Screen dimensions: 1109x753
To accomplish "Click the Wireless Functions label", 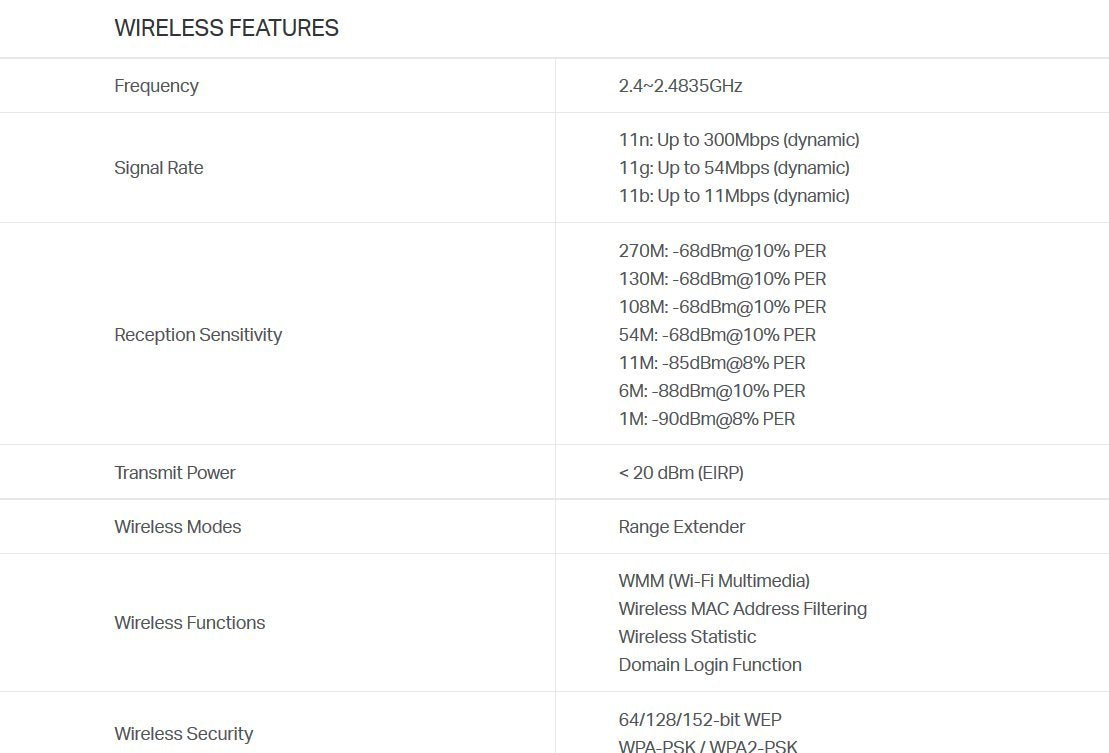I will point(189,623).
